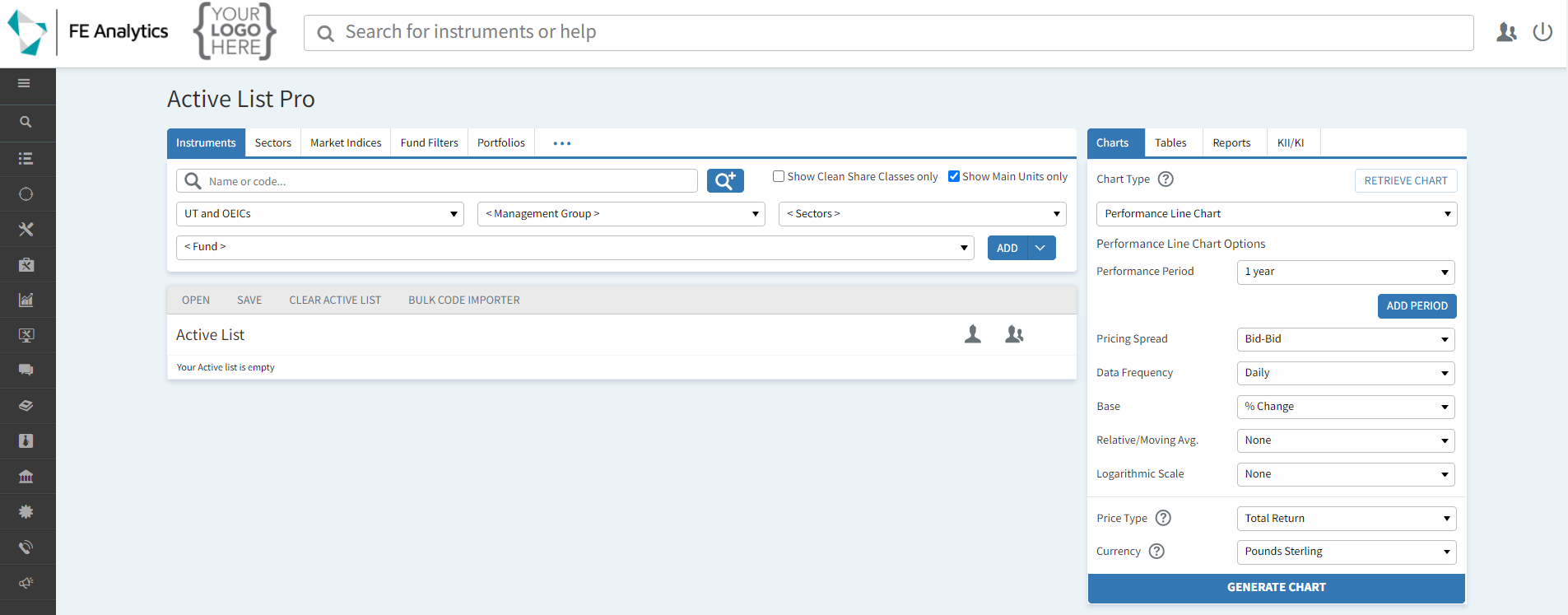1568x615 pixels.
Task: Open the Currency Pounds Sterling dropdown
Action: (x=1346, y=552)
